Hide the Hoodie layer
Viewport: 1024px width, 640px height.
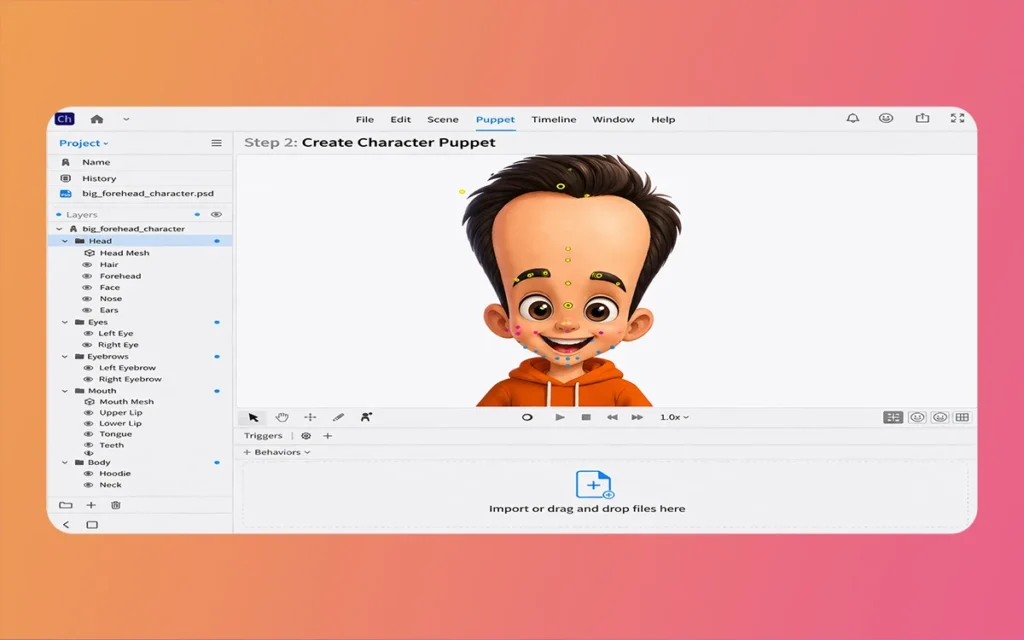tap(87, 474)
